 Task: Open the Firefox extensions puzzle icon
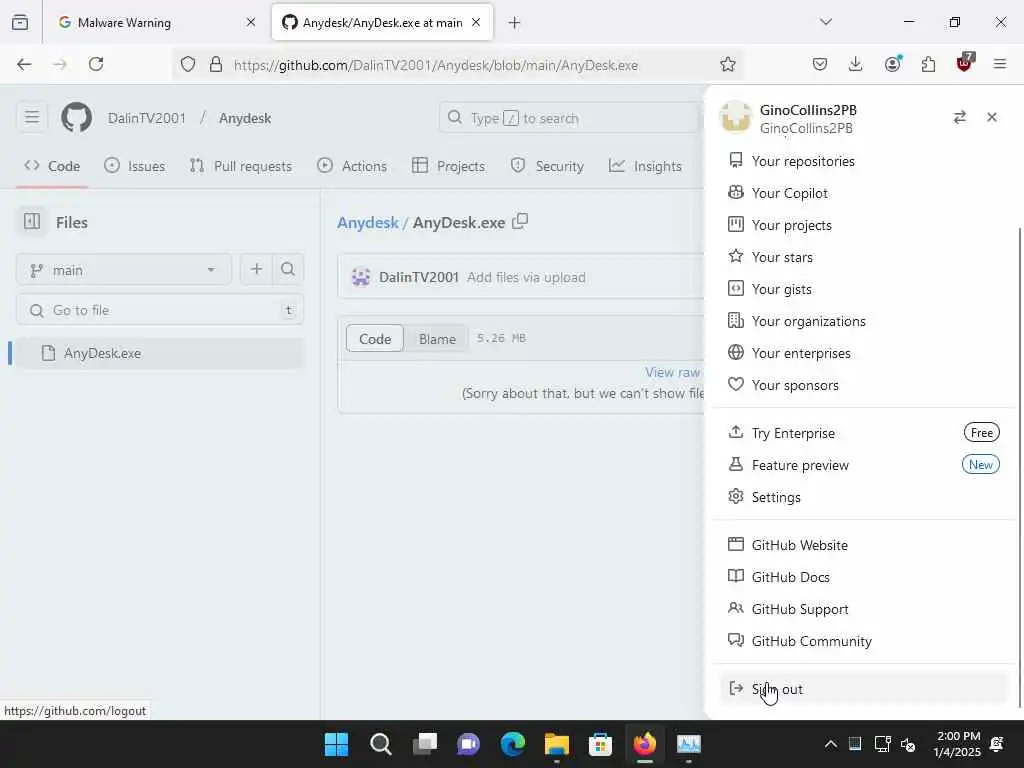tap(929, 64)
